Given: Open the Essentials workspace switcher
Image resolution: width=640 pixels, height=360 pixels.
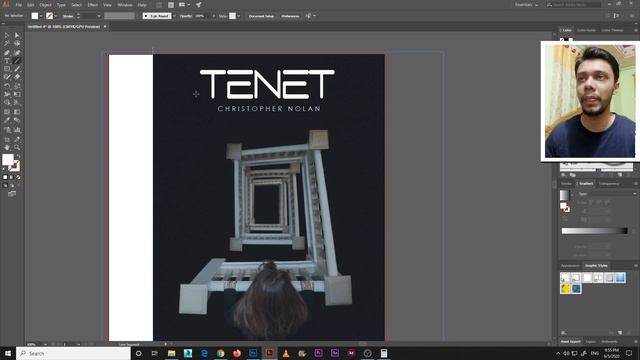Looking at the screenshot, I should click(526, 4).
